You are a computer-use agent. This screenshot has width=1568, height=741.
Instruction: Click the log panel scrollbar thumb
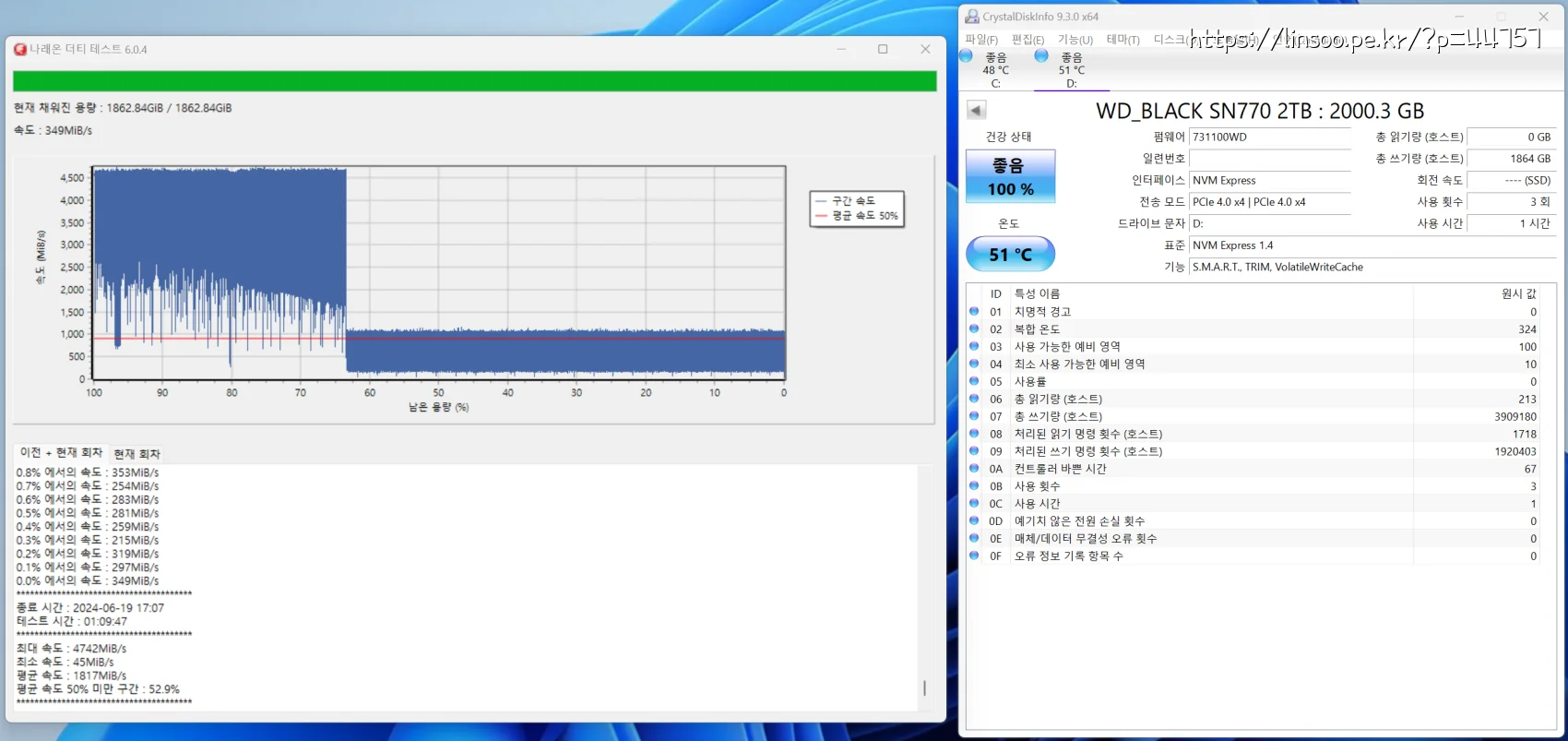tap(924, 688)
